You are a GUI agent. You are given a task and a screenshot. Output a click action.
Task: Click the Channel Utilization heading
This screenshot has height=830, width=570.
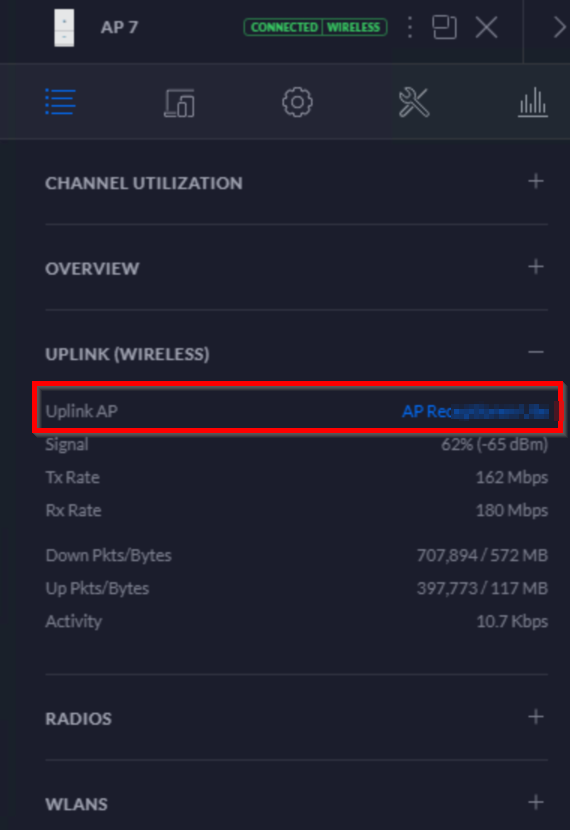tap(144, 183)
